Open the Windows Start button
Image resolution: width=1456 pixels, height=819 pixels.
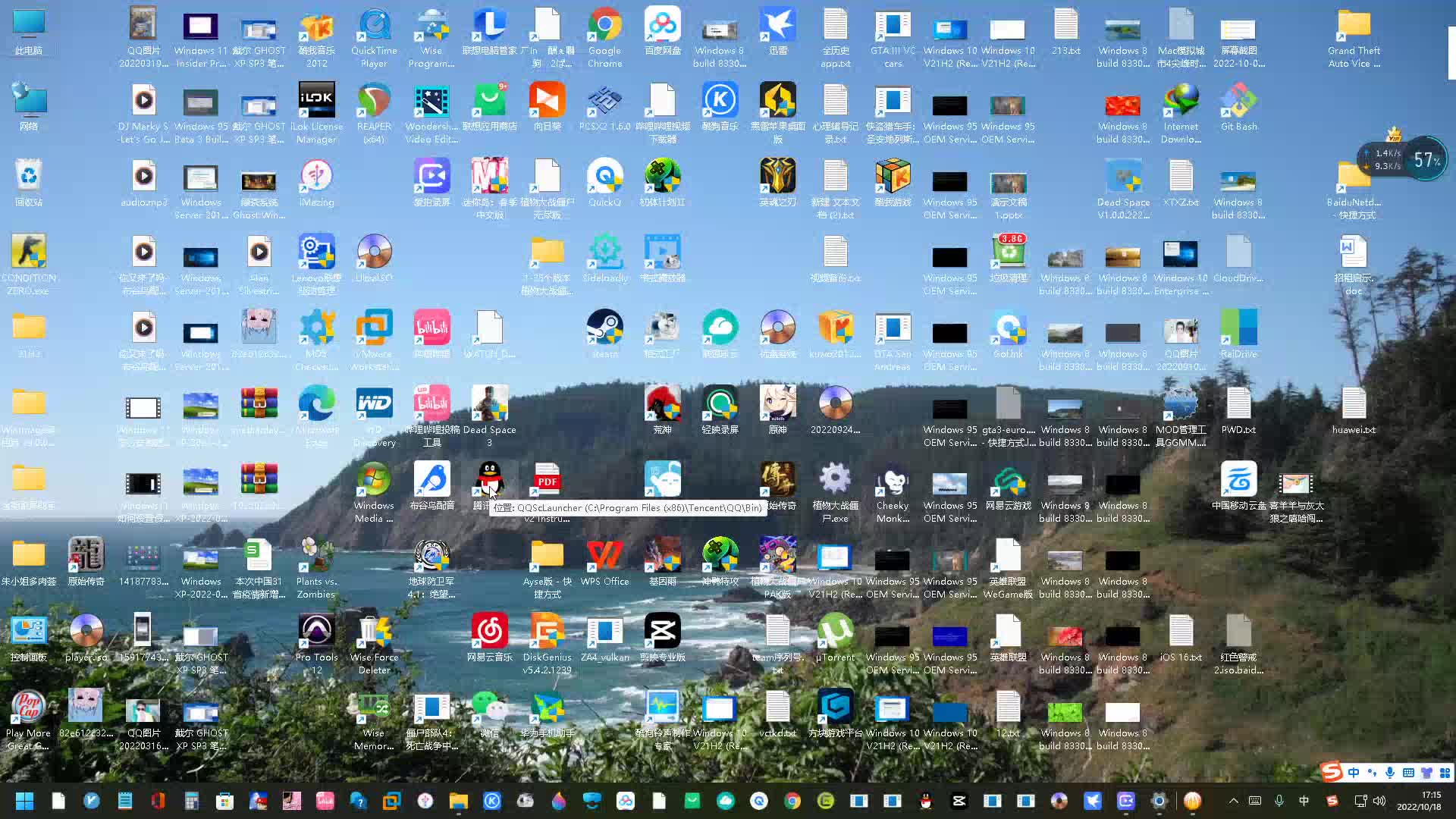click(24, 801)
